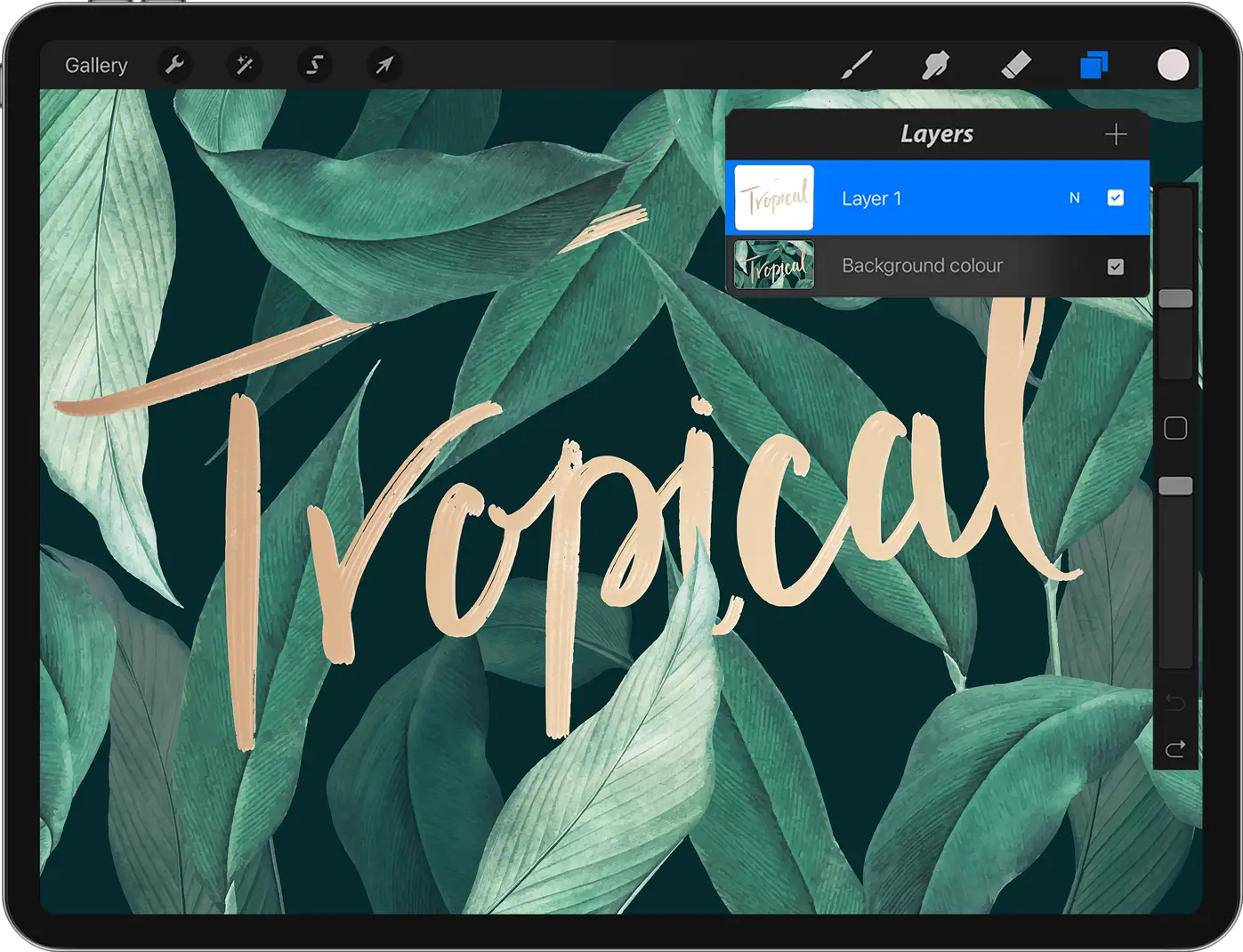1243x952 pixels.
Task: Select the Eraser tool
Action: [1015, 64]
